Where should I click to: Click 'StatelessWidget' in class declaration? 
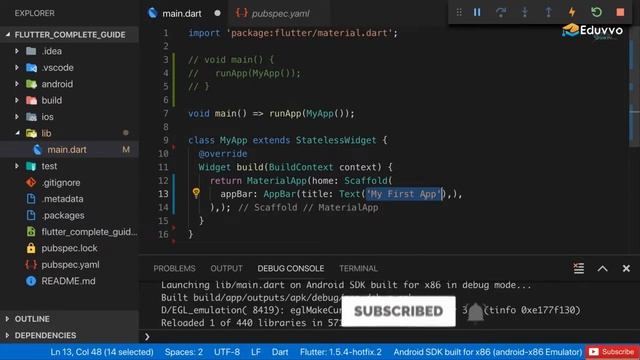coord(336,140)
